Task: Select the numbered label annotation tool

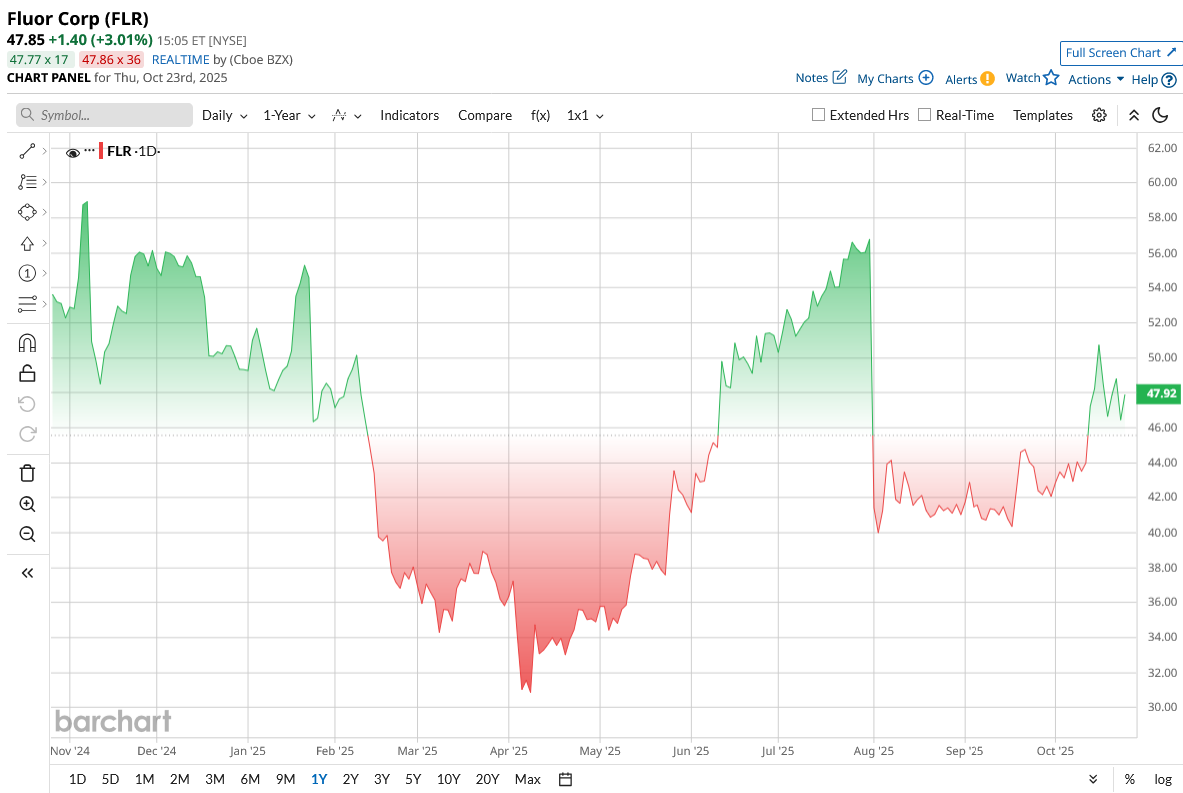Action: [27, 273]
